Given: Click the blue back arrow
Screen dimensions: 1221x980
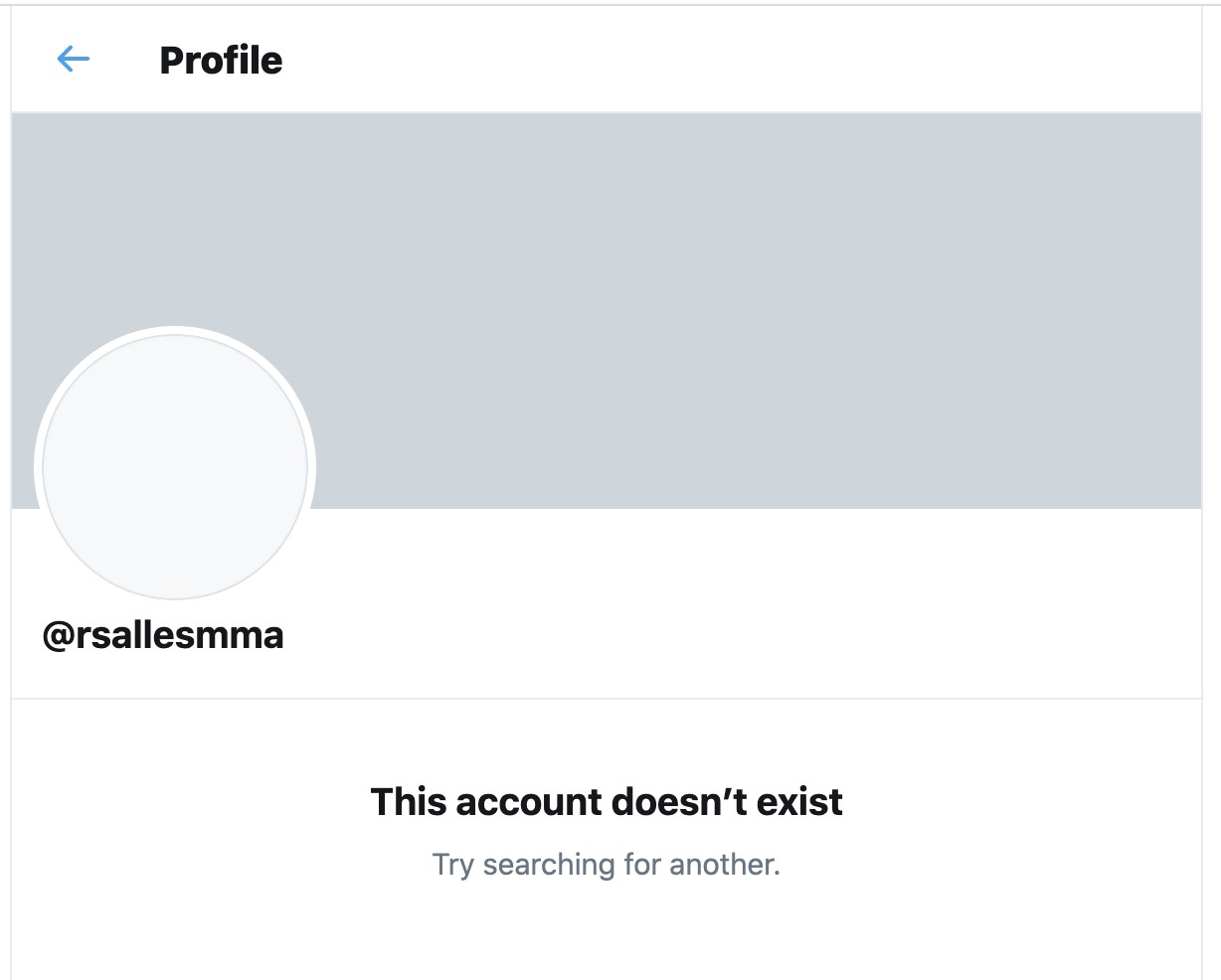Looking at the screenshot, I should [x=74, y=60].
